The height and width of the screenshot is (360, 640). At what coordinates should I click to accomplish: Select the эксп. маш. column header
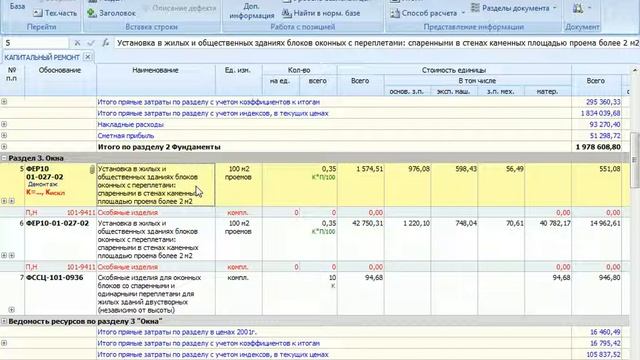(454, 91)
